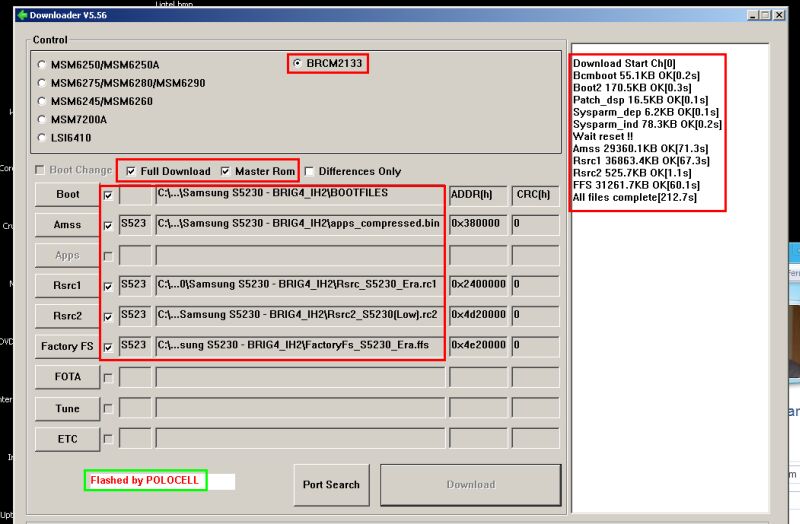Viewport: 800px width, 524px height.
Task: Check the FOTA row checkbox
Action: [108, 378]
